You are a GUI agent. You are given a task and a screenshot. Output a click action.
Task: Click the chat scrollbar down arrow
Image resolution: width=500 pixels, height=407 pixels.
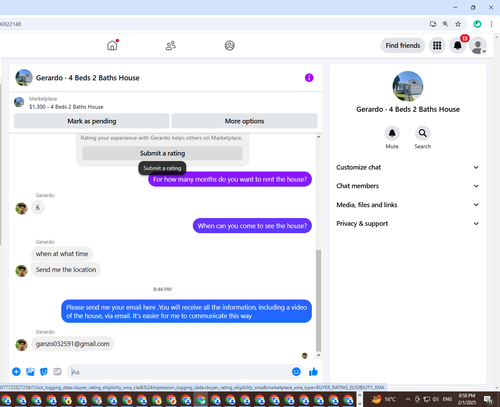(x=318, y=355)
